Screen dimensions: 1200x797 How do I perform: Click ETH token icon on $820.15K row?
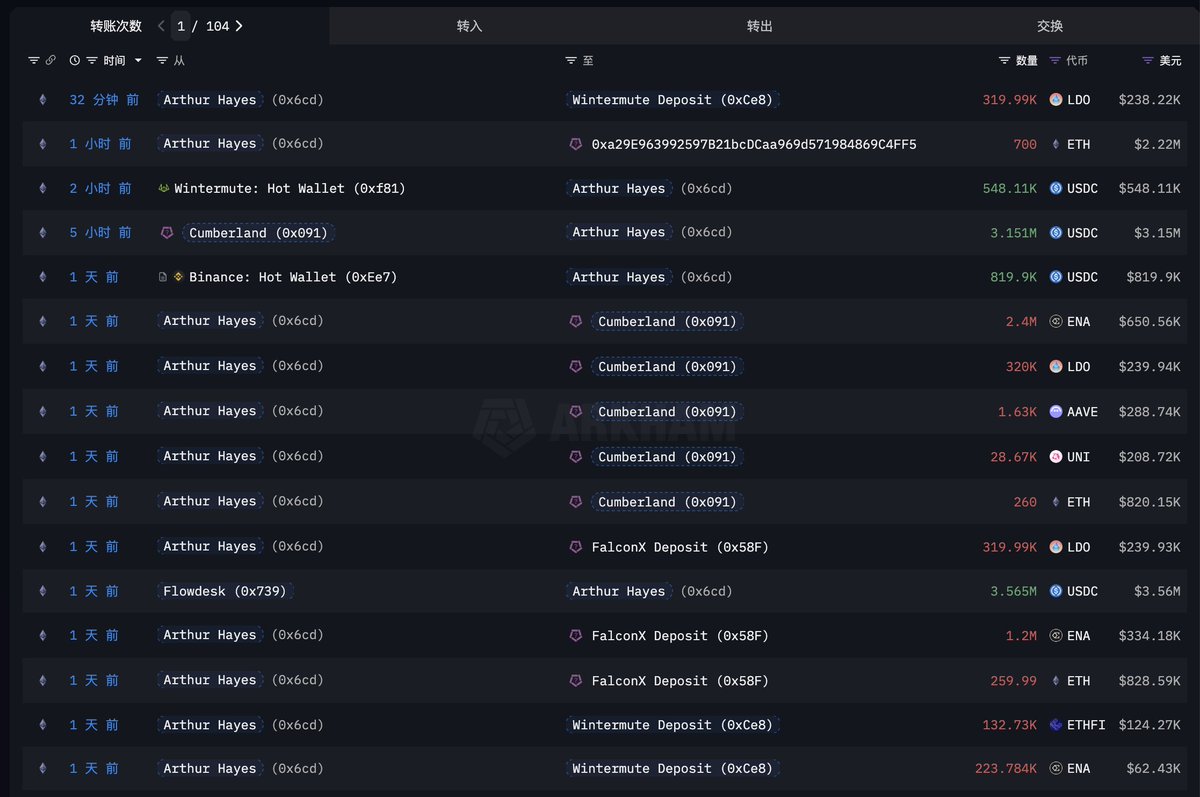point(1056,502)
